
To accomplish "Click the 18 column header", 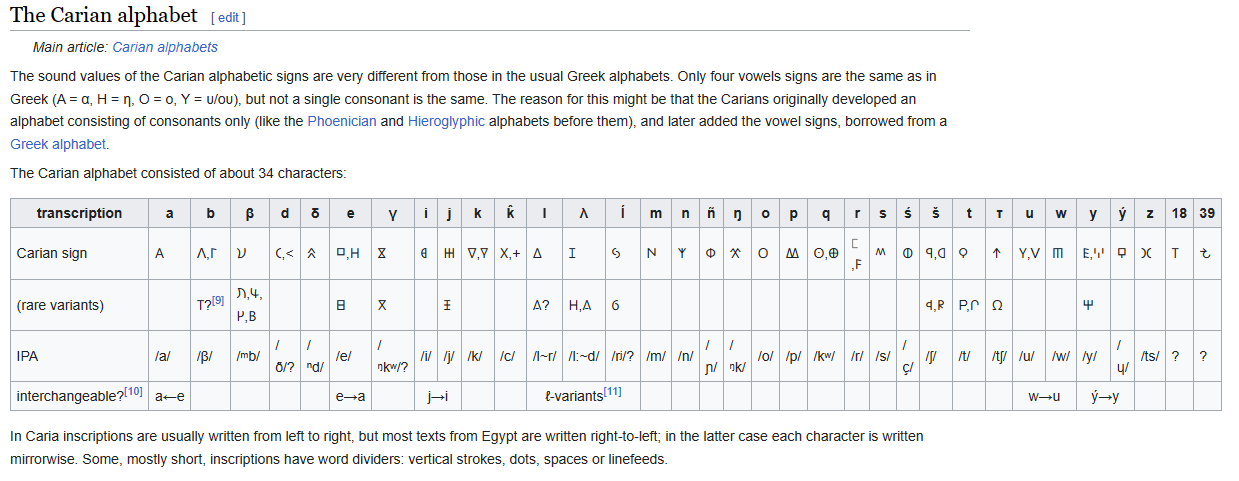I will (1180, 213).
